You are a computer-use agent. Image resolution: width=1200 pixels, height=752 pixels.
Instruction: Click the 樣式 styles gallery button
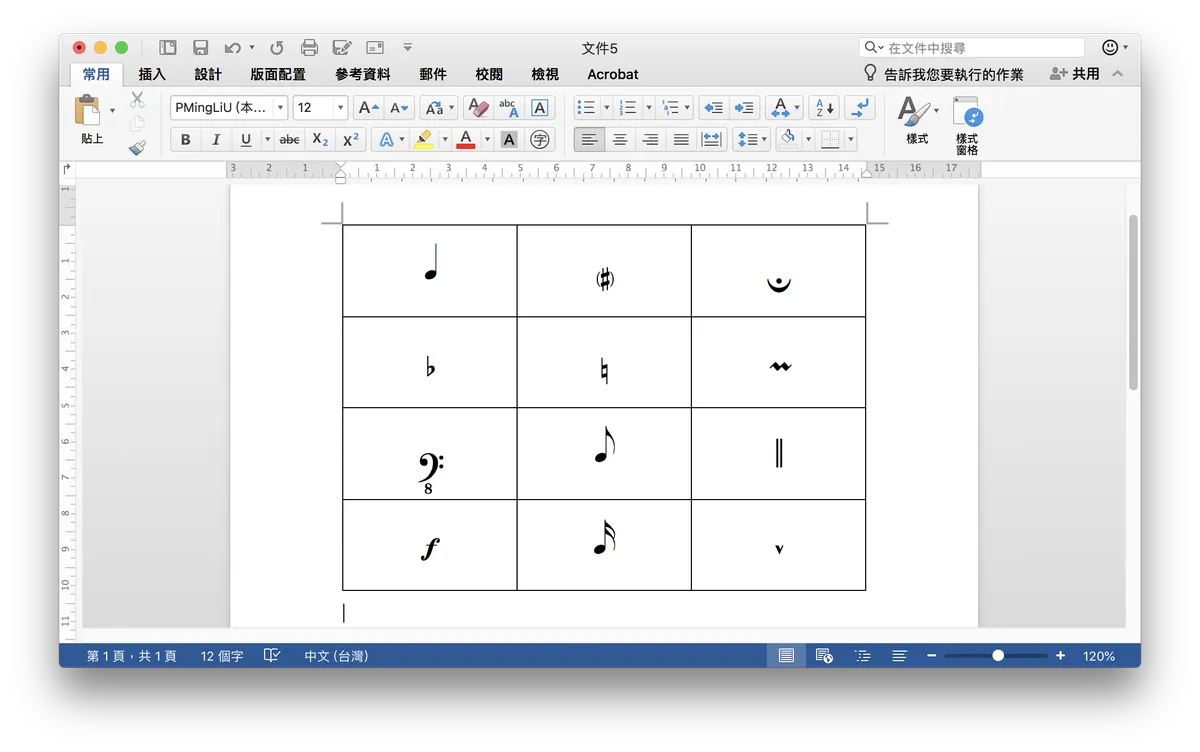[x=917, y=121]
